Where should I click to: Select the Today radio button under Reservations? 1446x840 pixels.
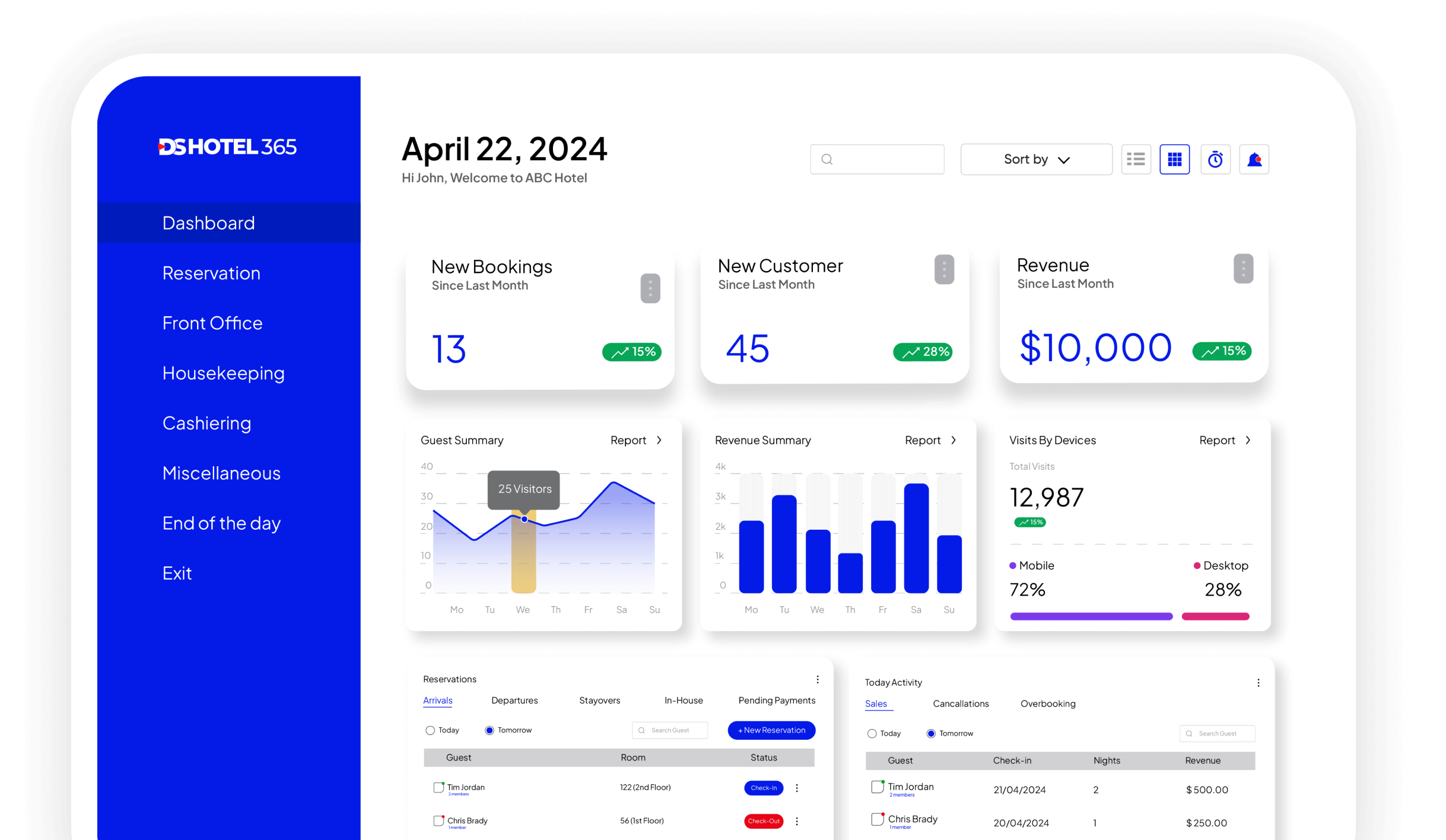(x=430, y=729)
